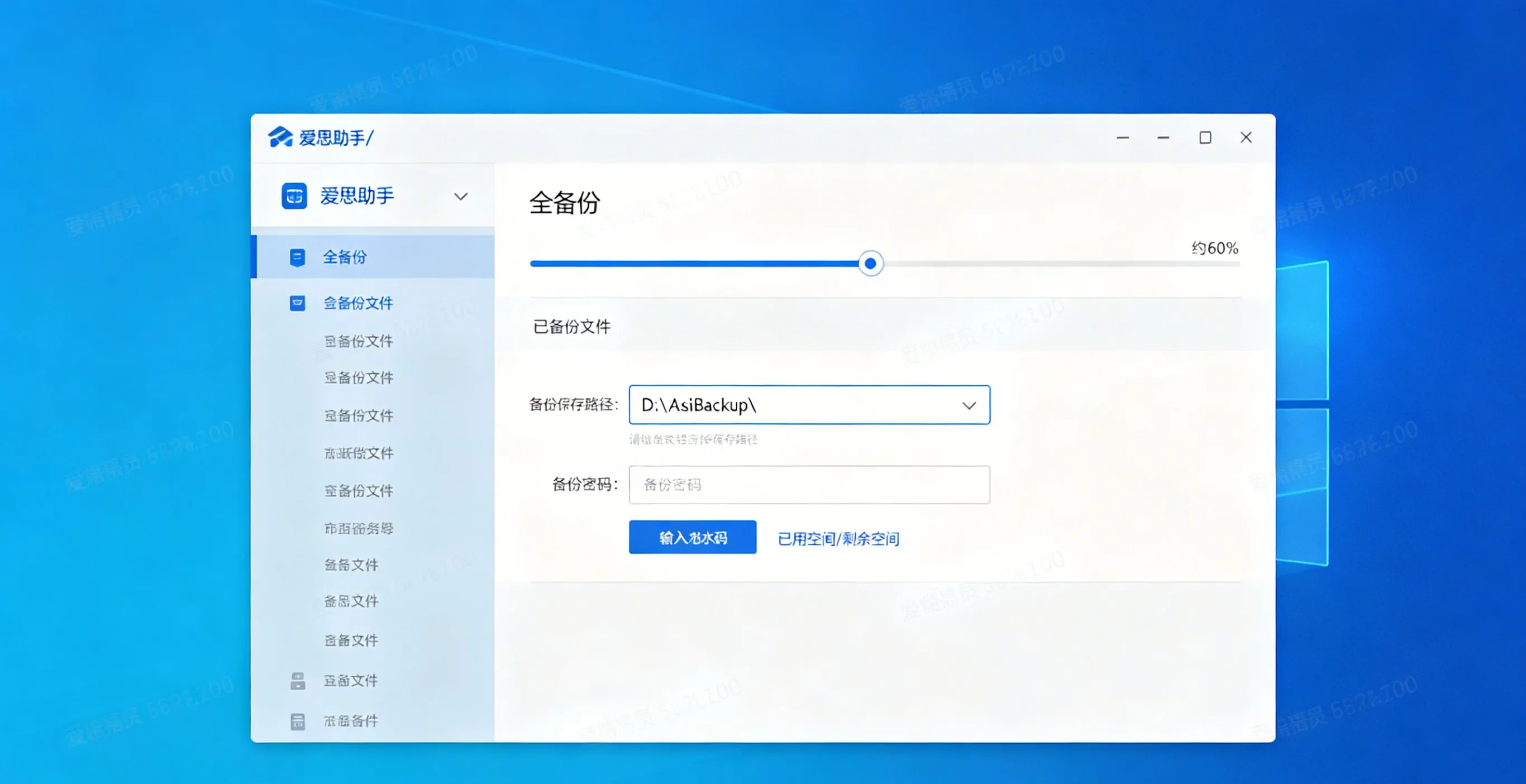The image size is (1526, 784).
Task: Click the blue 爱思助手 app icon in sidebar header
Action: point(294,196)
